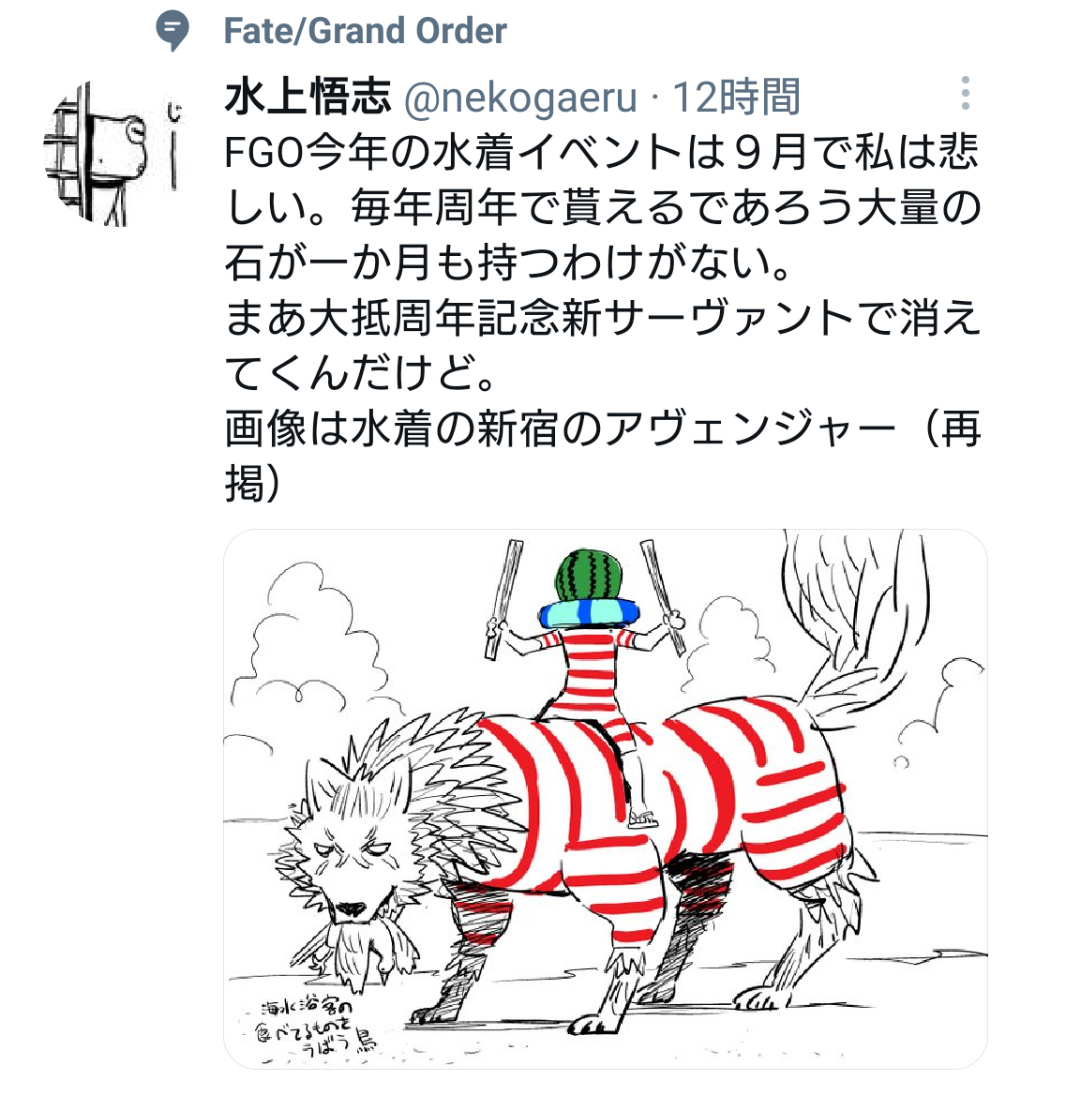
Task: Open the @nekogaeru handle
Action: (520, 97)
